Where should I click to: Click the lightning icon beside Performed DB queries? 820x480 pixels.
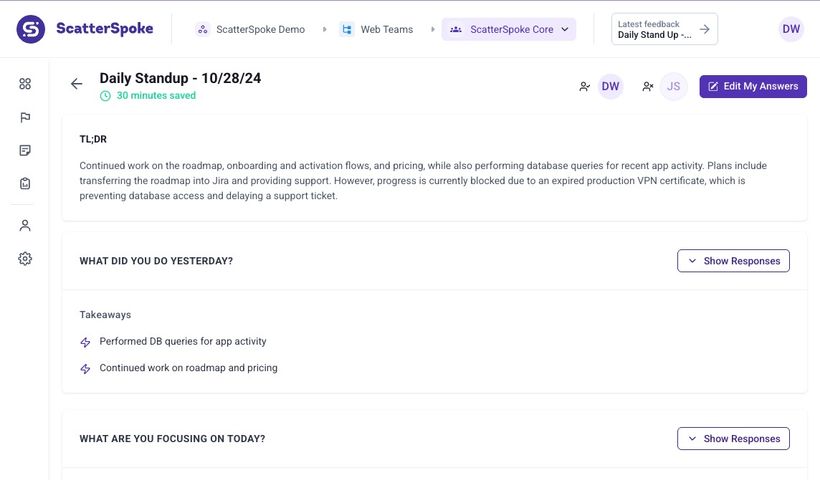(x=85, y=342)
